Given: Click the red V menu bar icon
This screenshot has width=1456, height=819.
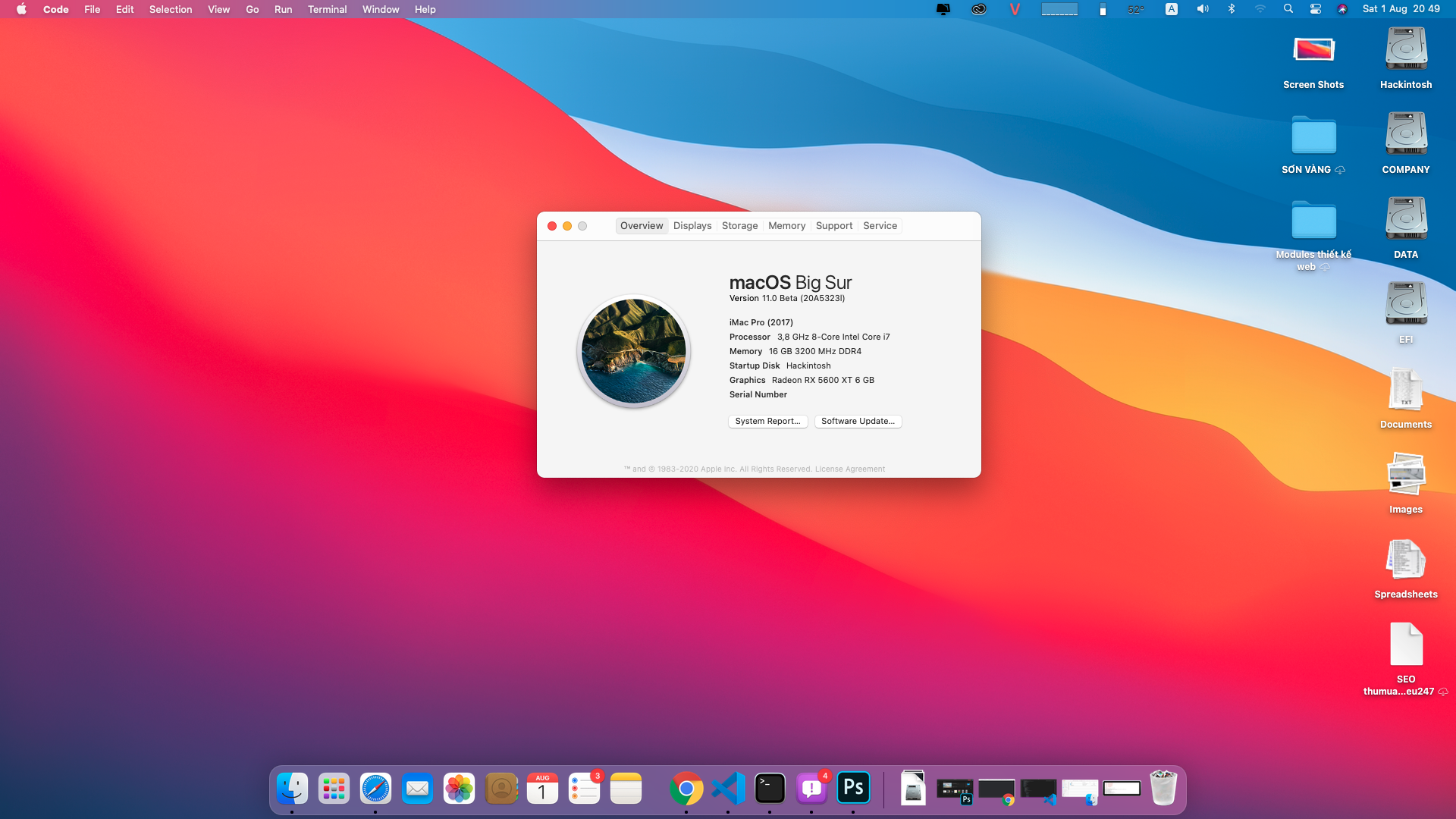Looking at the screenshot, I should [x=1015, y=9].
